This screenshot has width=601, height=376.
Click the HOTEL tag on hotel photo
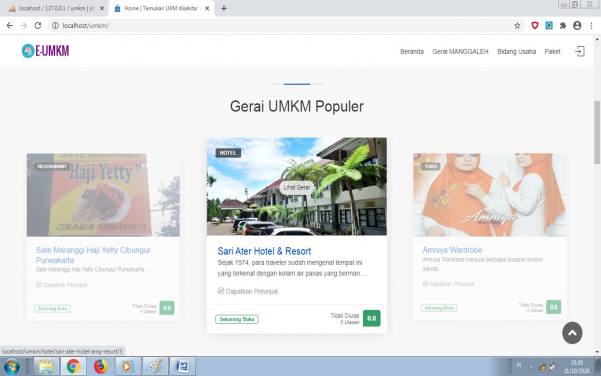(228, 153)
